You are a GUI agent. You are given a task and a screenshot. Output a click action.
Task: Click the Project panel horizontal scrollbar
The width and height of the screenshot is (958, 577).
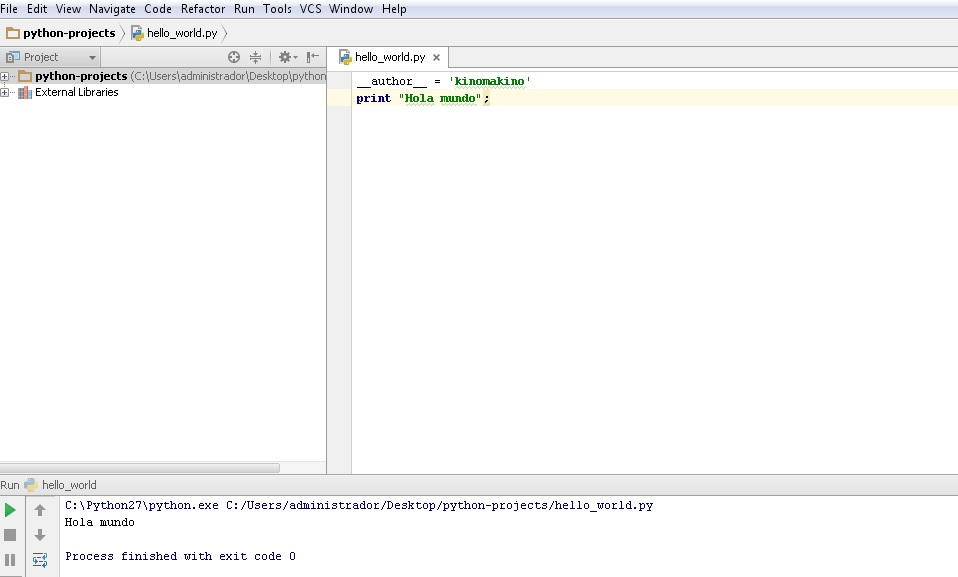pos(140,467)
